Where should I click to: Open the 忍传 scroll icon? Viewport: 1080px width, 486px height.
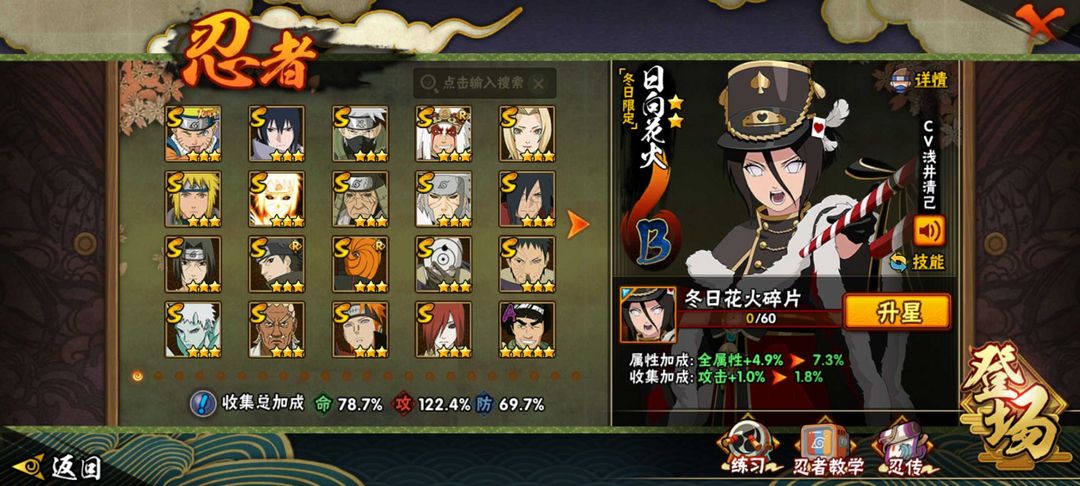coord(902,450)
